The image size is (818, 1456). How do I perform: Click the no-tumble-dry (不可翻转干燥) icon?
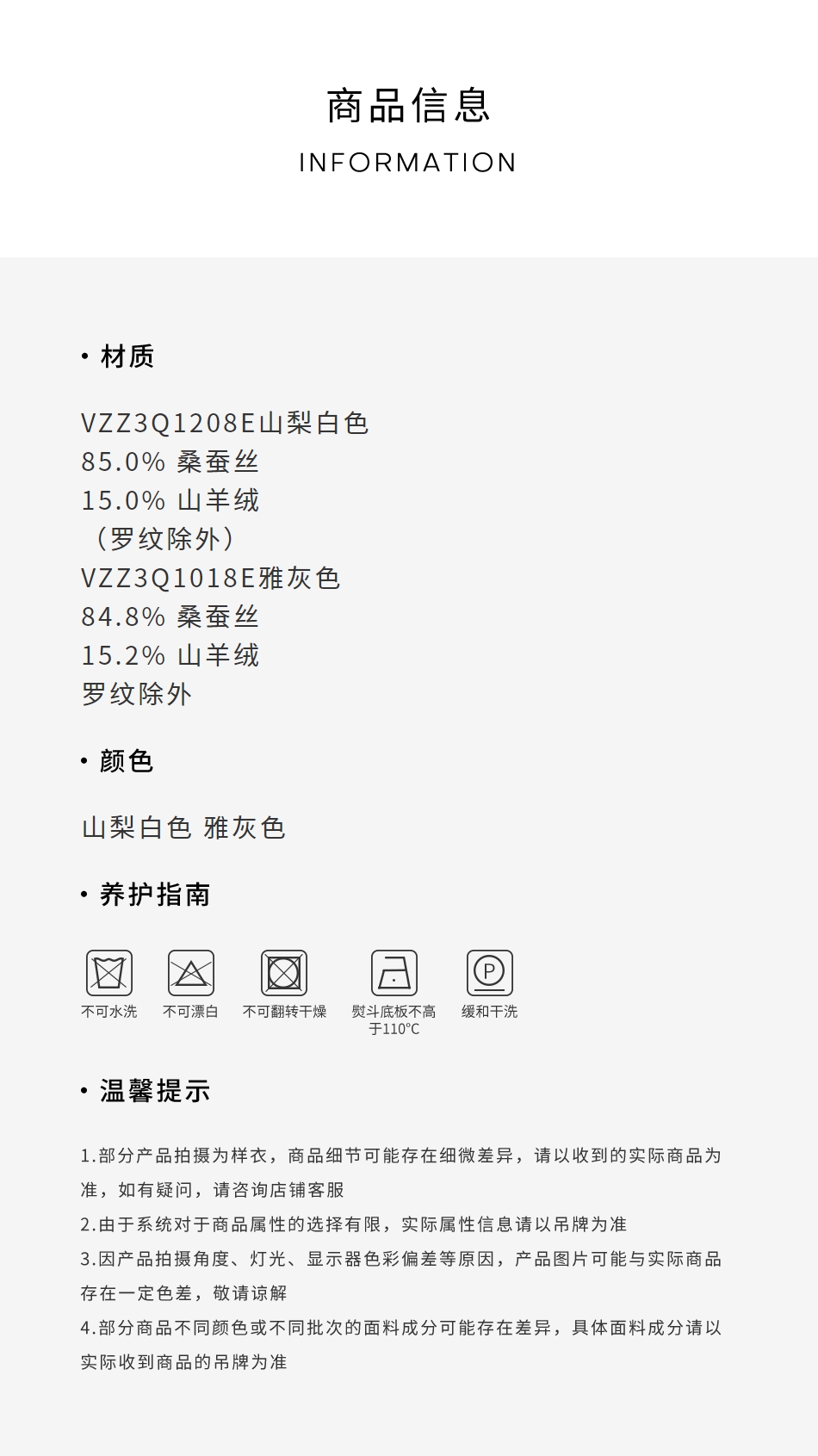pyautogui.click(x=284, y=973)
